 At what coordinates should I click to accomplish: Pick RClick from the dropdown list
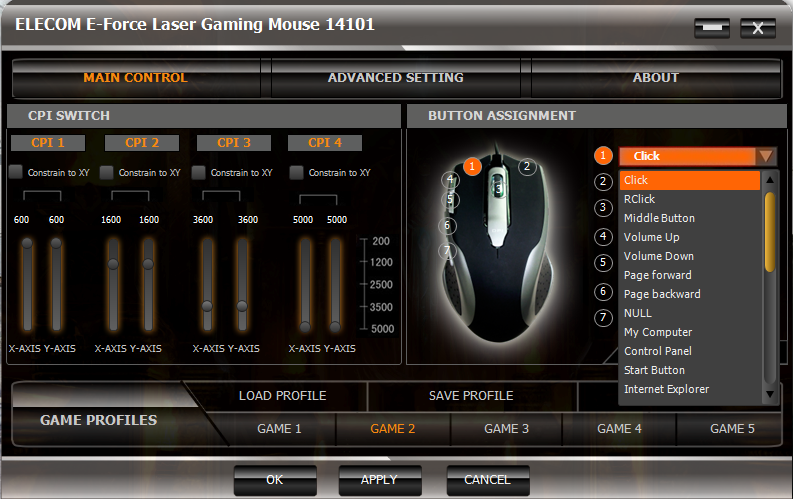point(689,199)
